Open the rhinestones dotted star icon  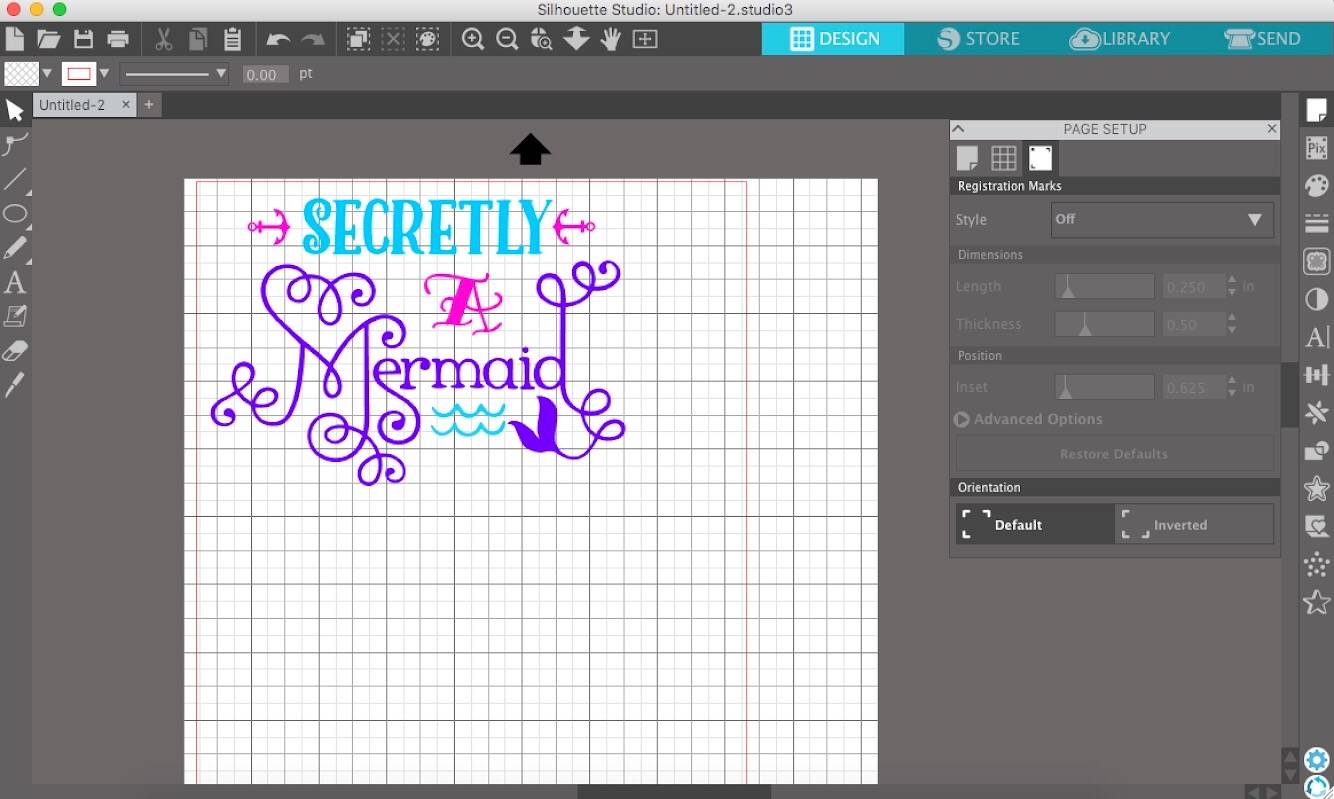(x=1316, y=564)
